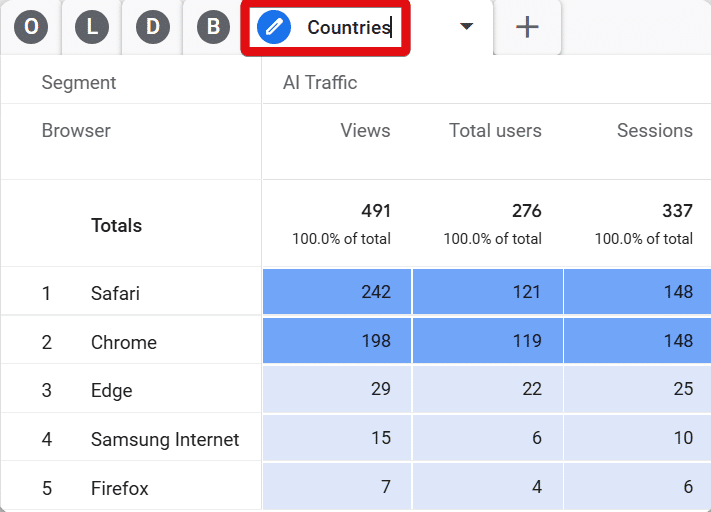Click Chrome's 119 total users cell
711x512 pixels.
pos(488,341)
